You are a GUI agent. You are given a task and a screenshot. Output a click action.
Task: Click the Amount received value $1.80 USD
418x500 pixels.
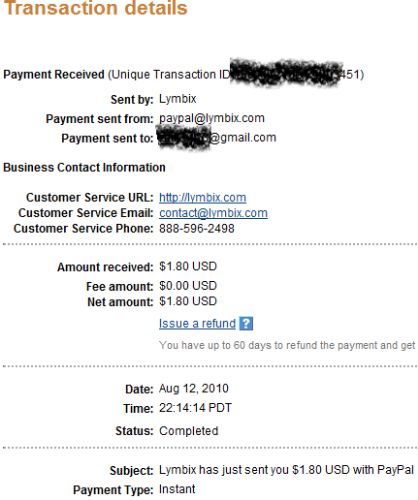pos(188,266)
